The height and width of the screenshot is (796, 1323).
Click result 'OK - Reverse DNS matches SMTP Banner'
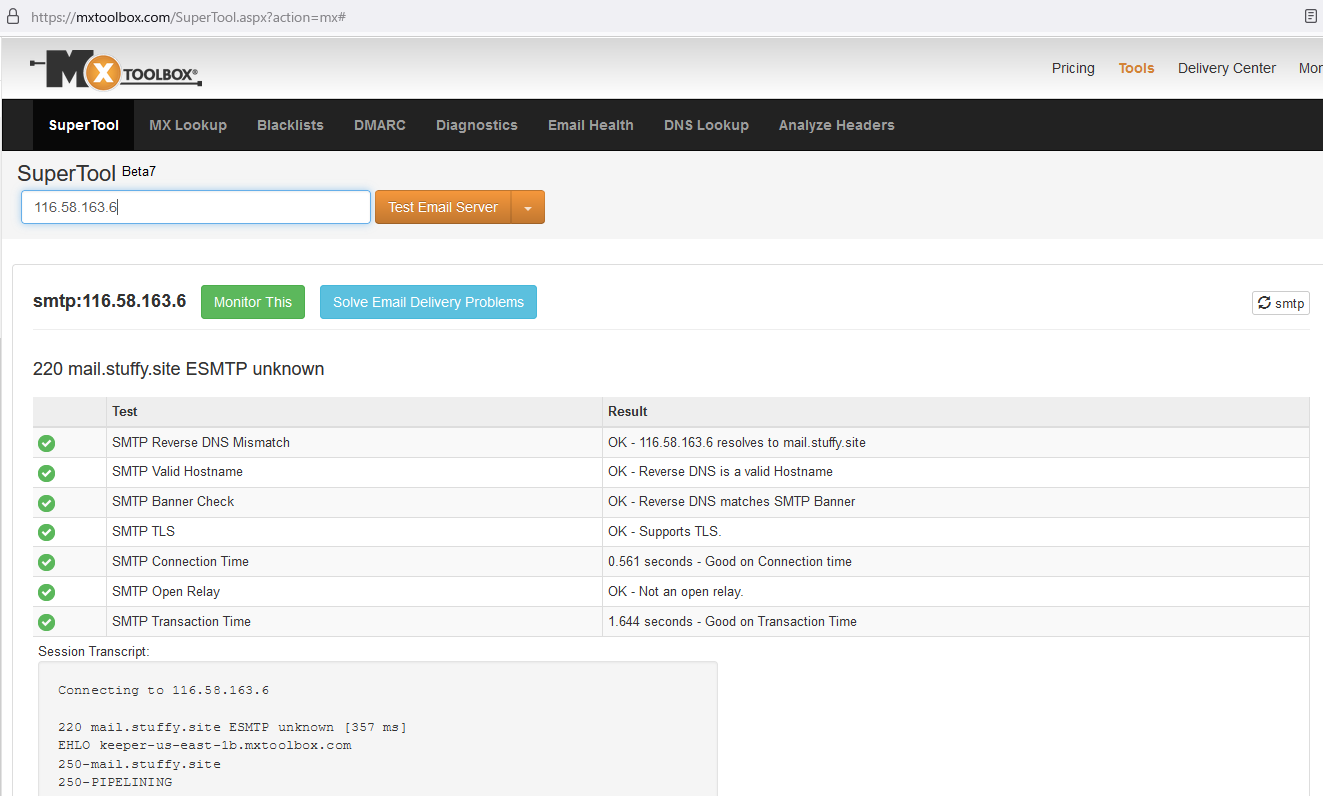tap(732, 501)
